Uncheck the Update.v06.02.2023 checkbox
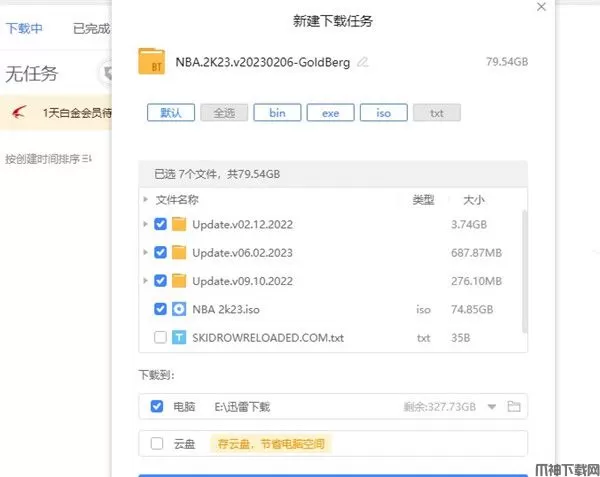The width and height of the screenshot is (600, 477). pos(160,252)
